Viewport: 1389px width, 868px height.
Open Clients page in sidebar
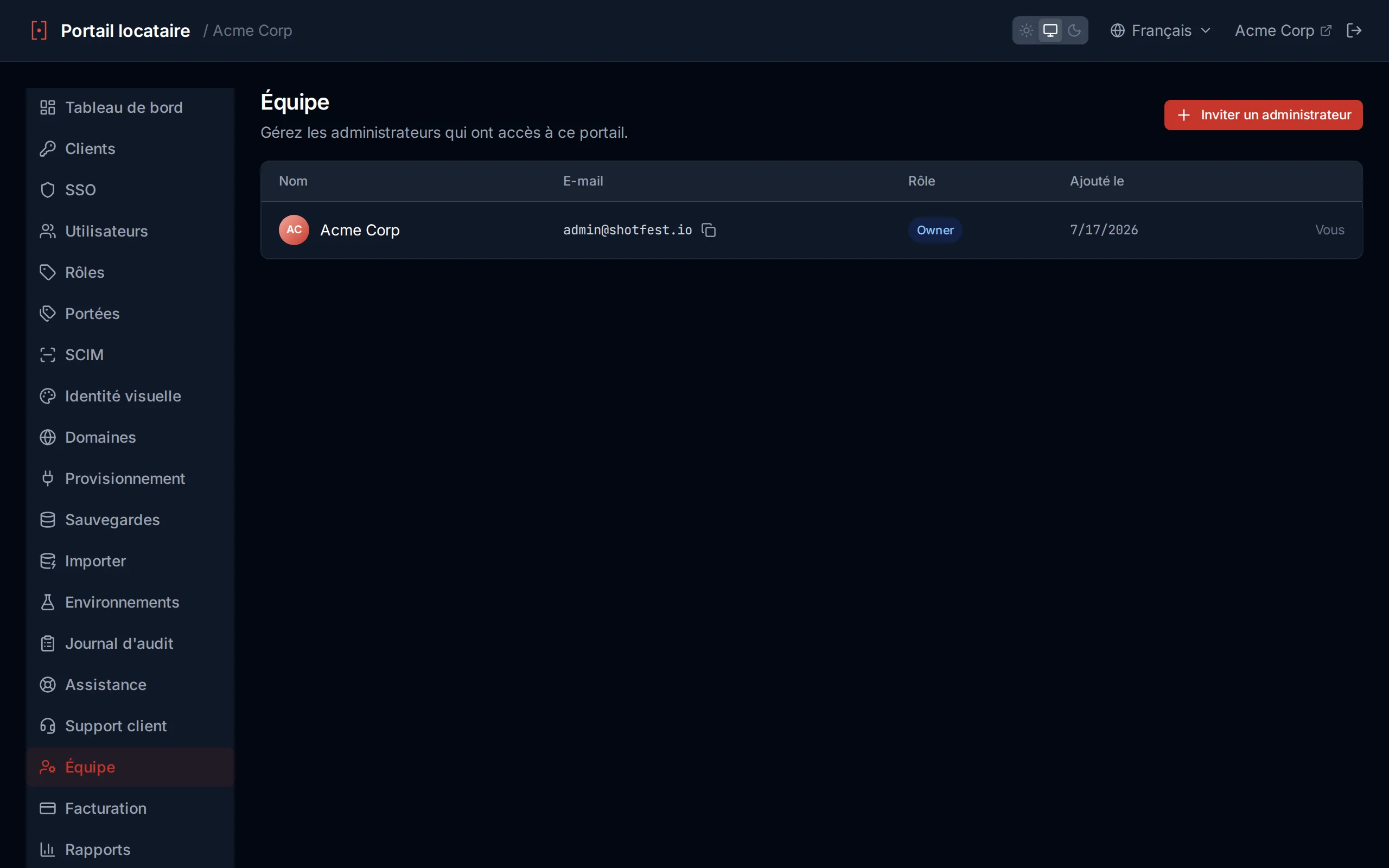click(130, 149)
